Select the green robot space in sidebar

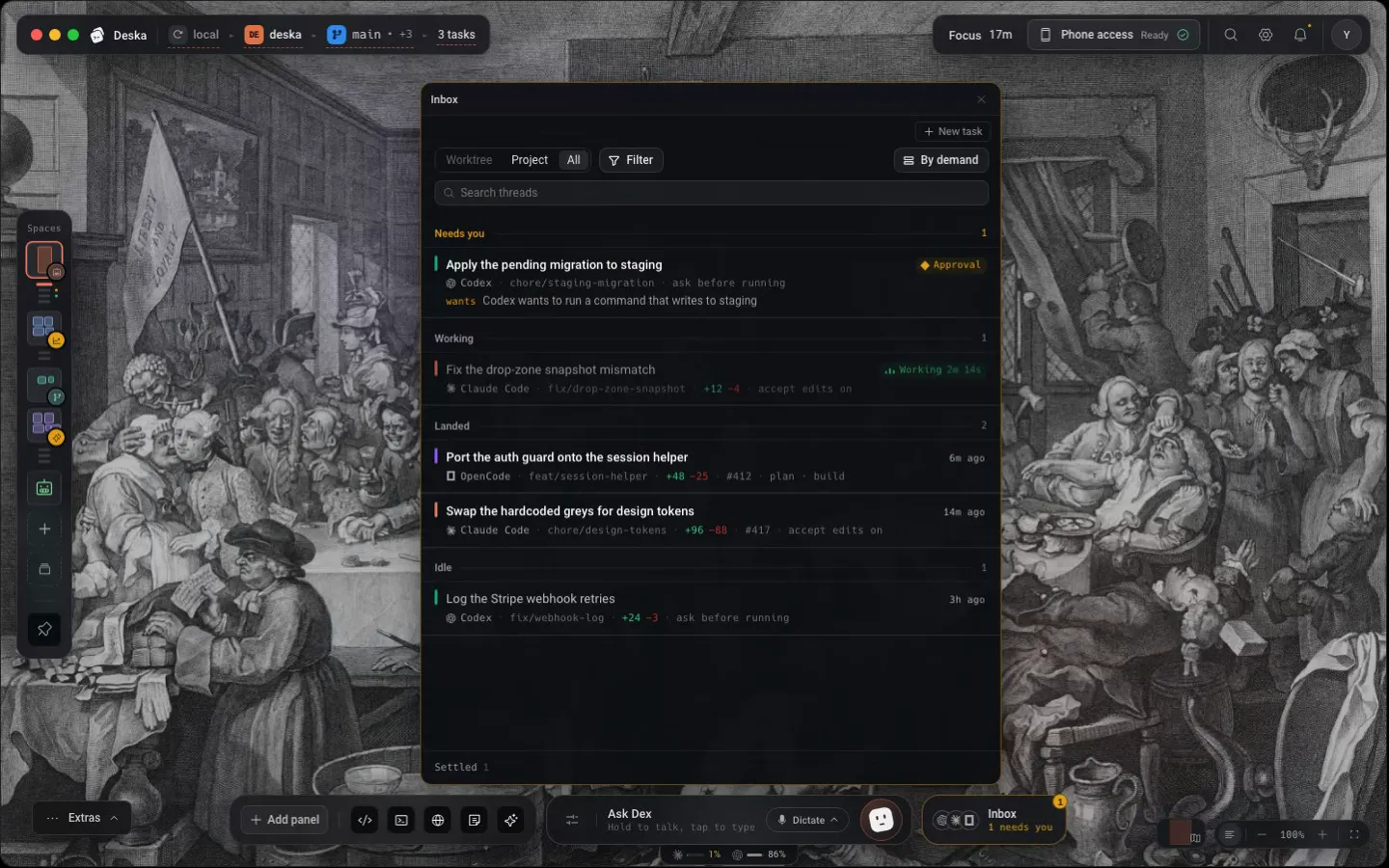pos(44,488)
